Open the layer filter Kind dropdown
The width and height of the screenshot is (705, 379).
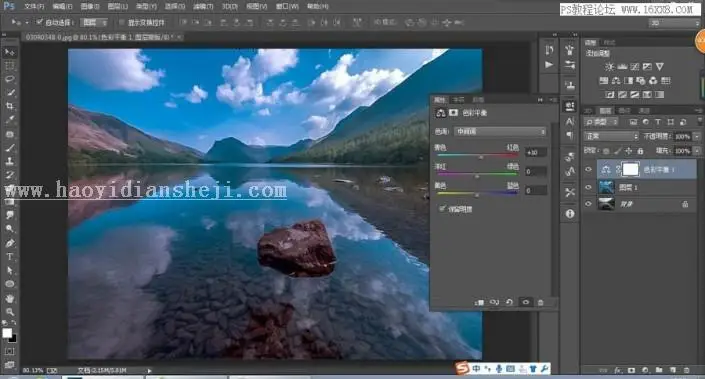(x=601, y=122)
